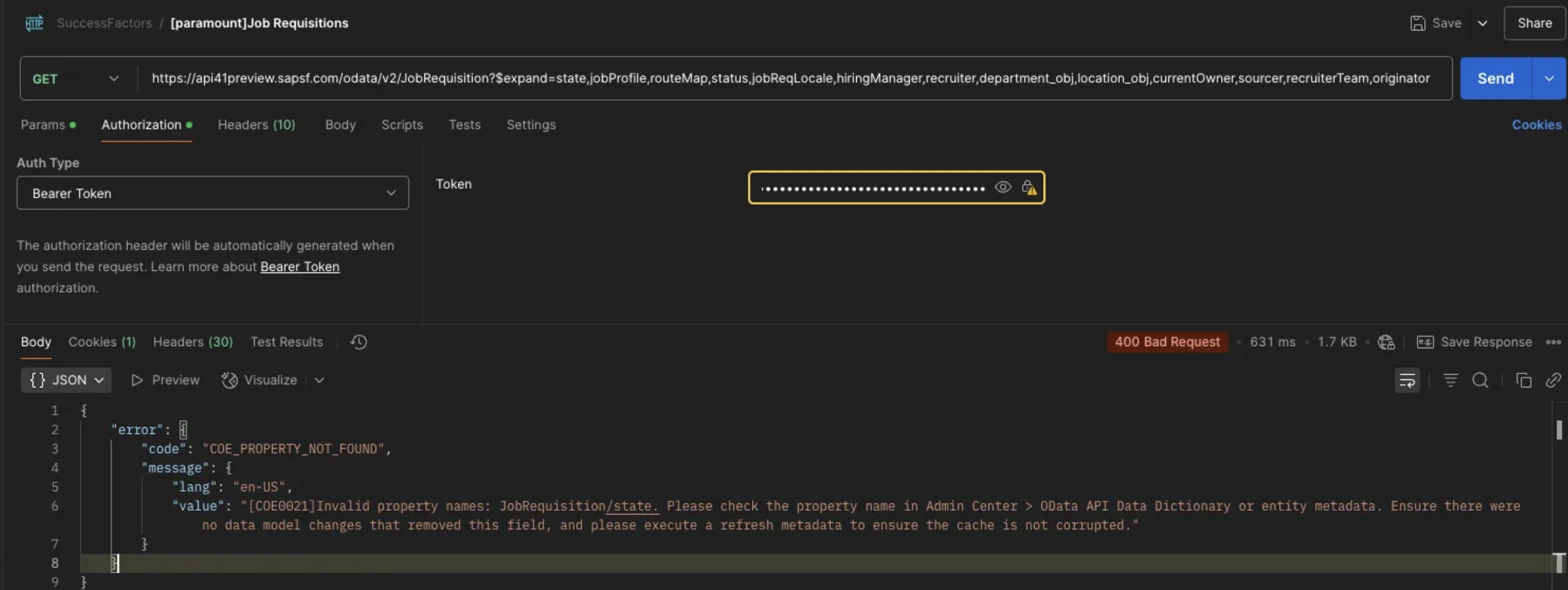Viewport: 1568px width, 590px height.
Task: Show the hidden bearer token value
Action: click(1003, 188)
